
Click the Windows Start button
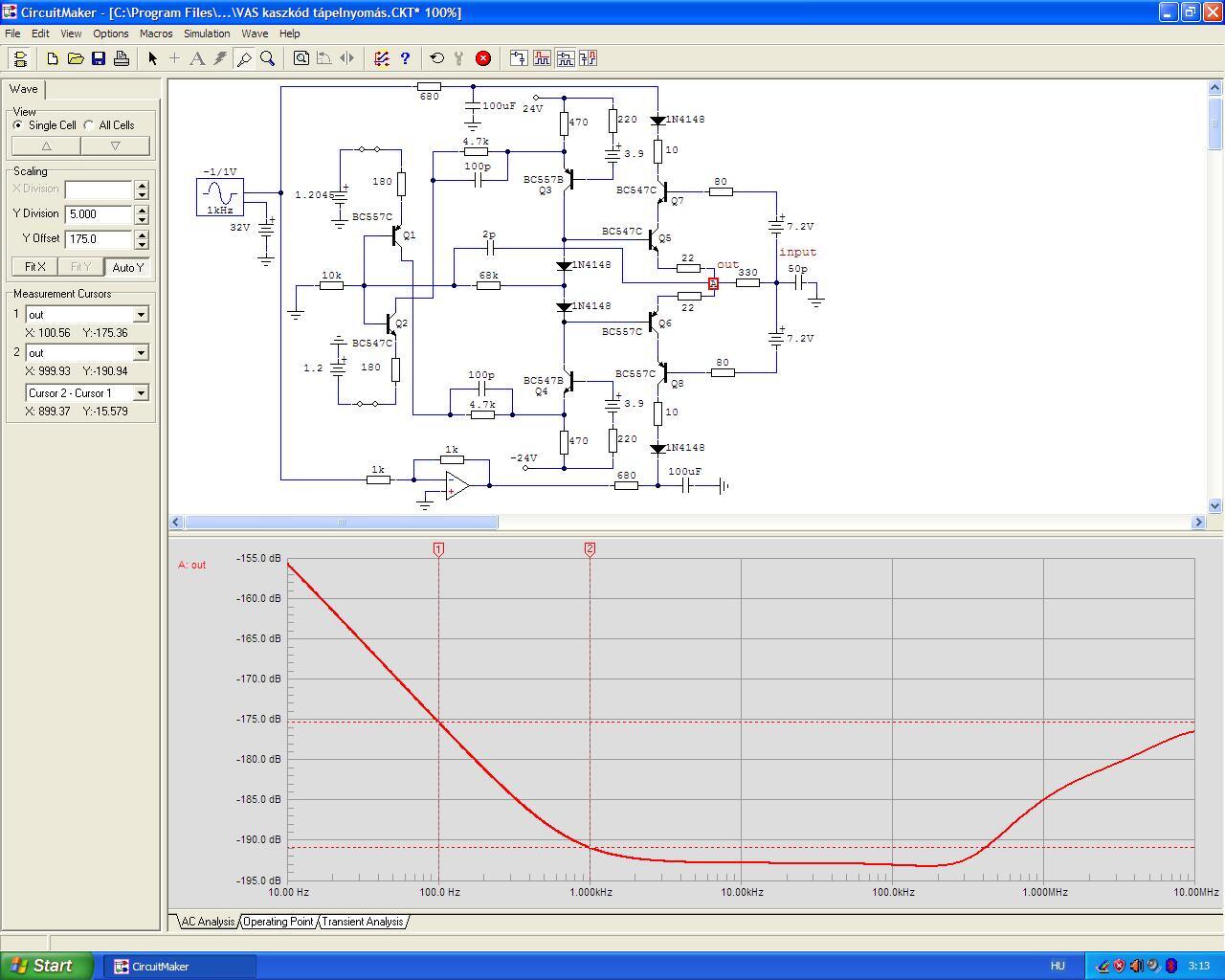point(47,966)
